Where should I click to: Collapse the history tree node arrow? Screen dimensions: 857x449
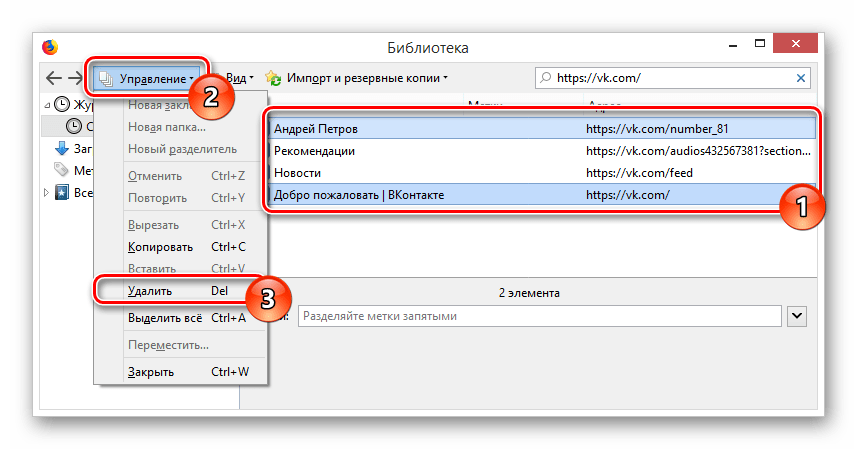(x=47, y=105)
